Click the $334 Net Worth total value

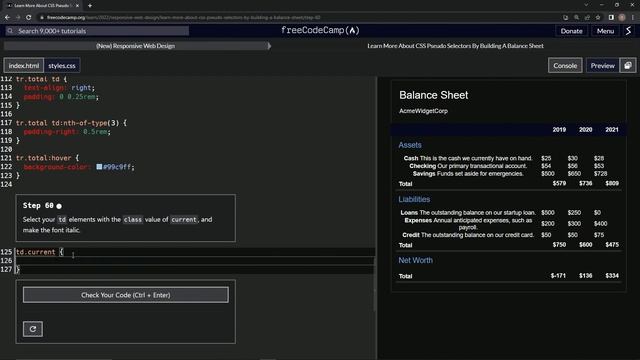tap(612, 276)
